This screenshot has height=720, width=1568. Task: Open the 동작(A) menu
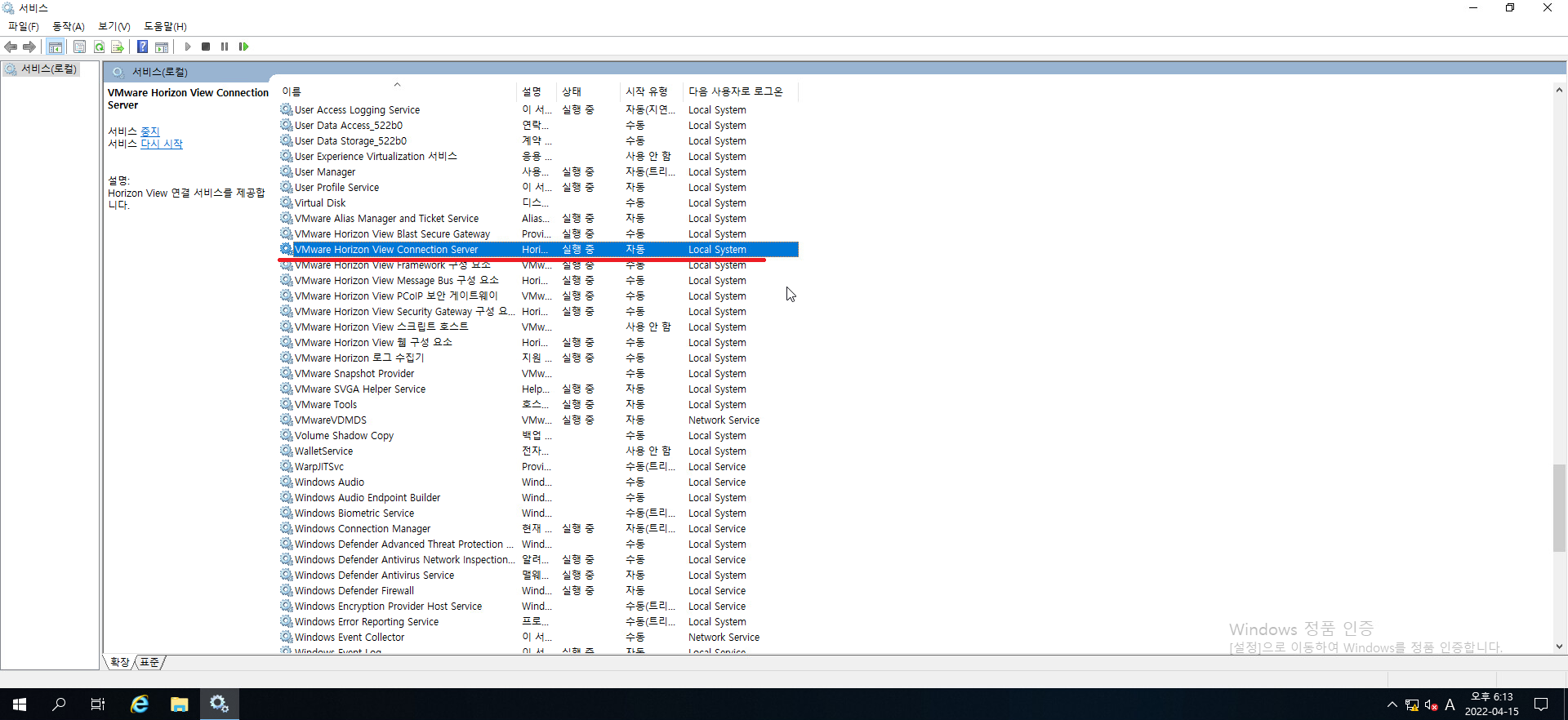[x=69, y=26]
